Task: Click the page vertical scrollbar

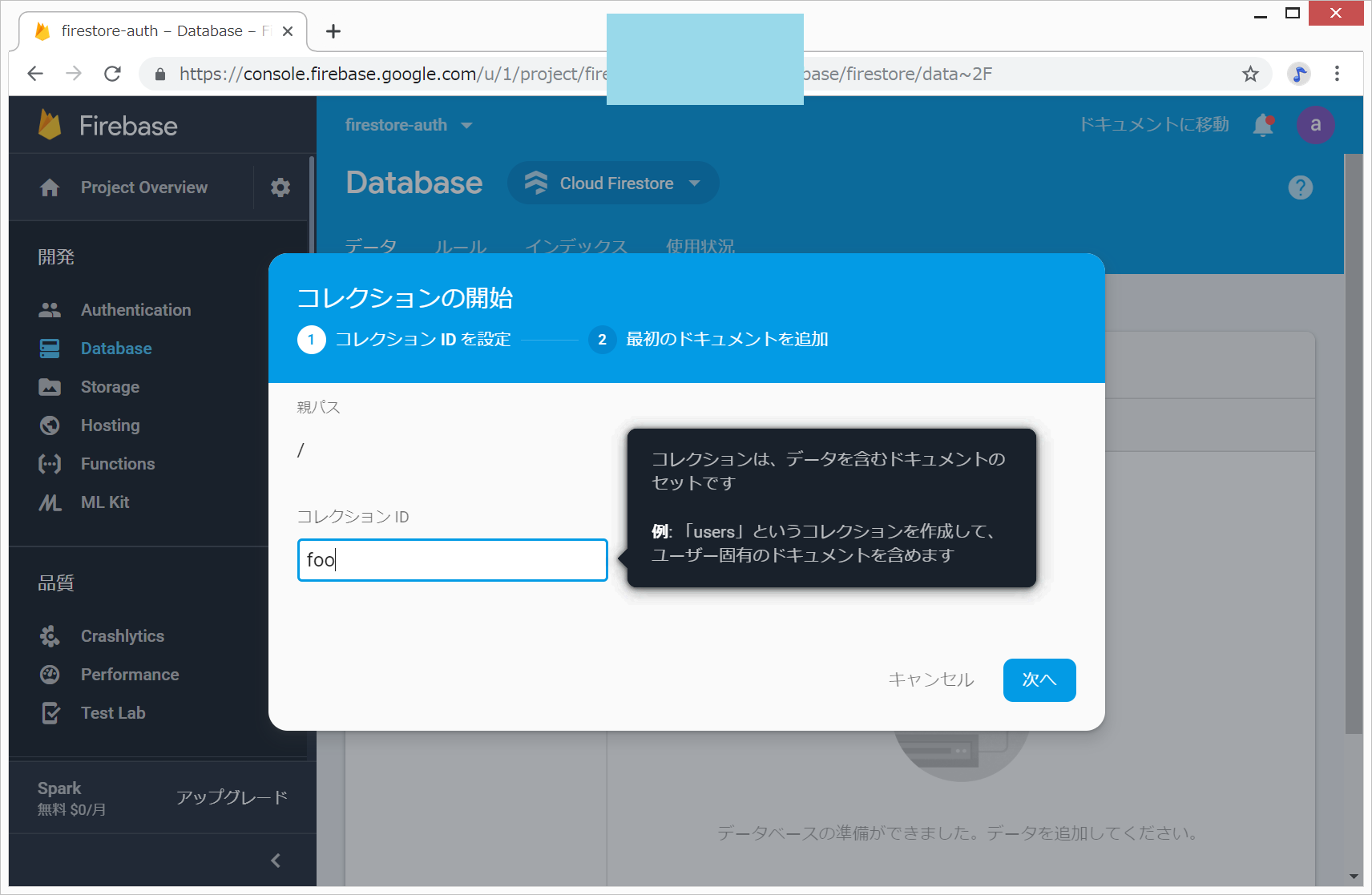Action: tap(1354, 444)
